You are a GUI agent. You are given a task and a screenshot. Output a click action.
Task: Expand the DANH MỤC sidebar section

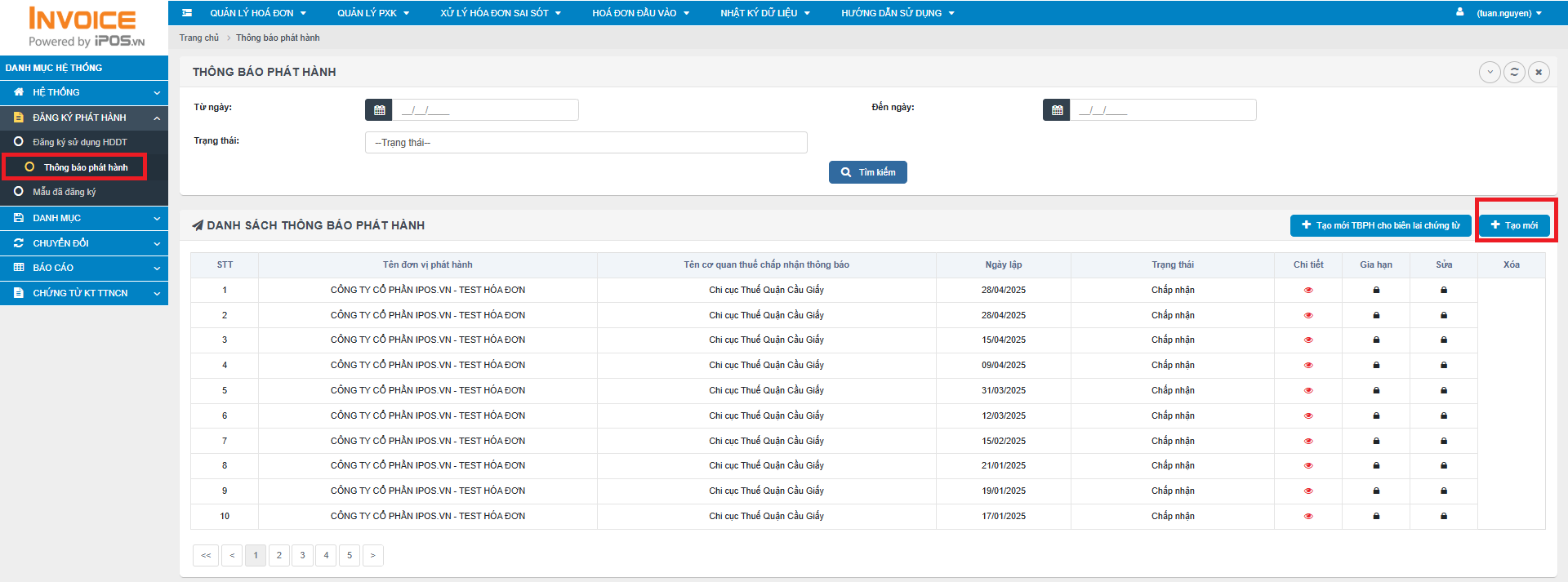tap(84, 218)
